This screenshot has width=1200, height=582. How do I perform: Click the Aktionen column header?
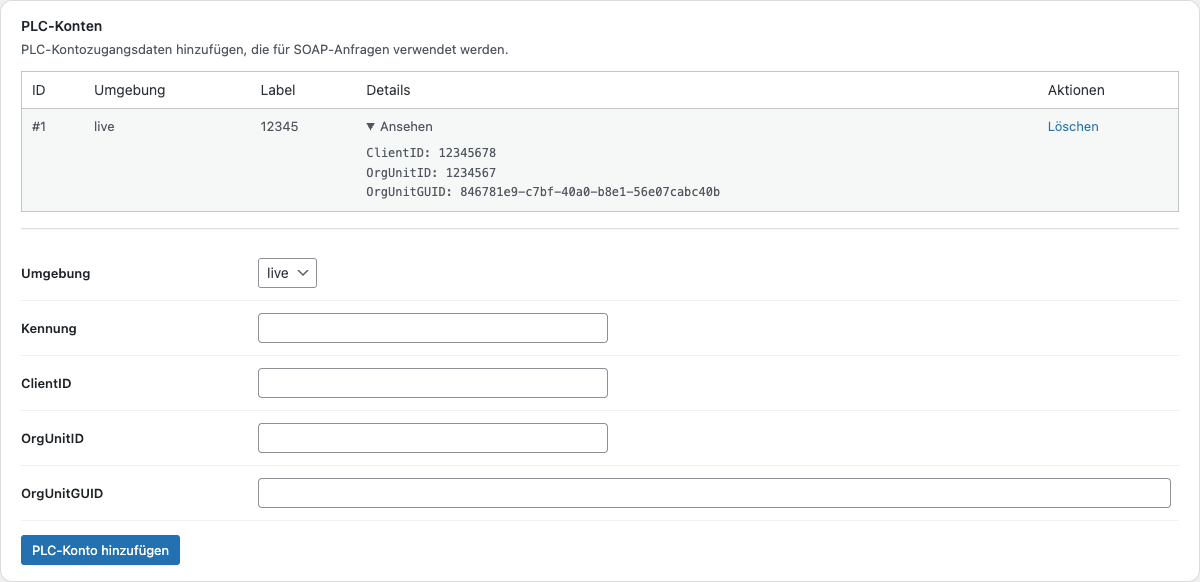tap(1075, 89)
